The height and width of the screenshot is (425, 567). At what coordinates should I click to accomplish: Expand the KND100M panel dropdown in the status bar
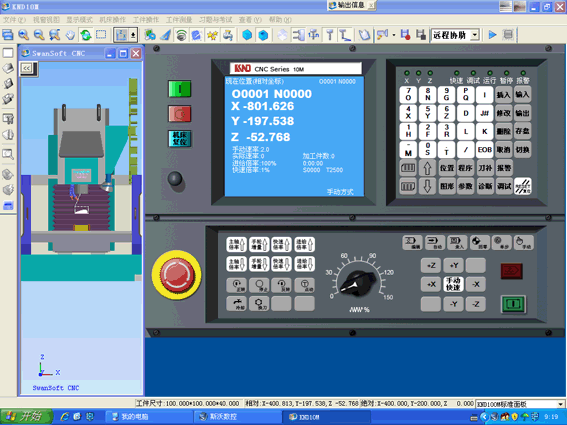[x=520, y=404]
